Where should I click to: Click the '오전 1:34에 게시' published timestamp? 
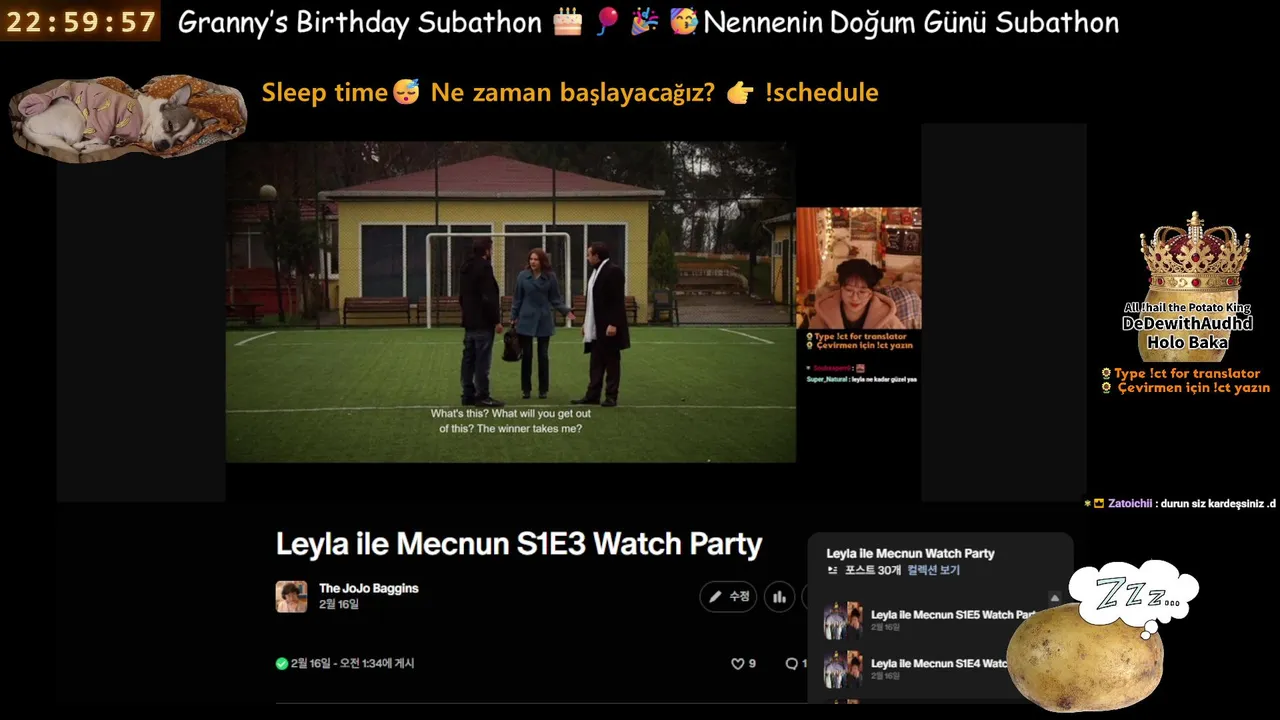376,663
